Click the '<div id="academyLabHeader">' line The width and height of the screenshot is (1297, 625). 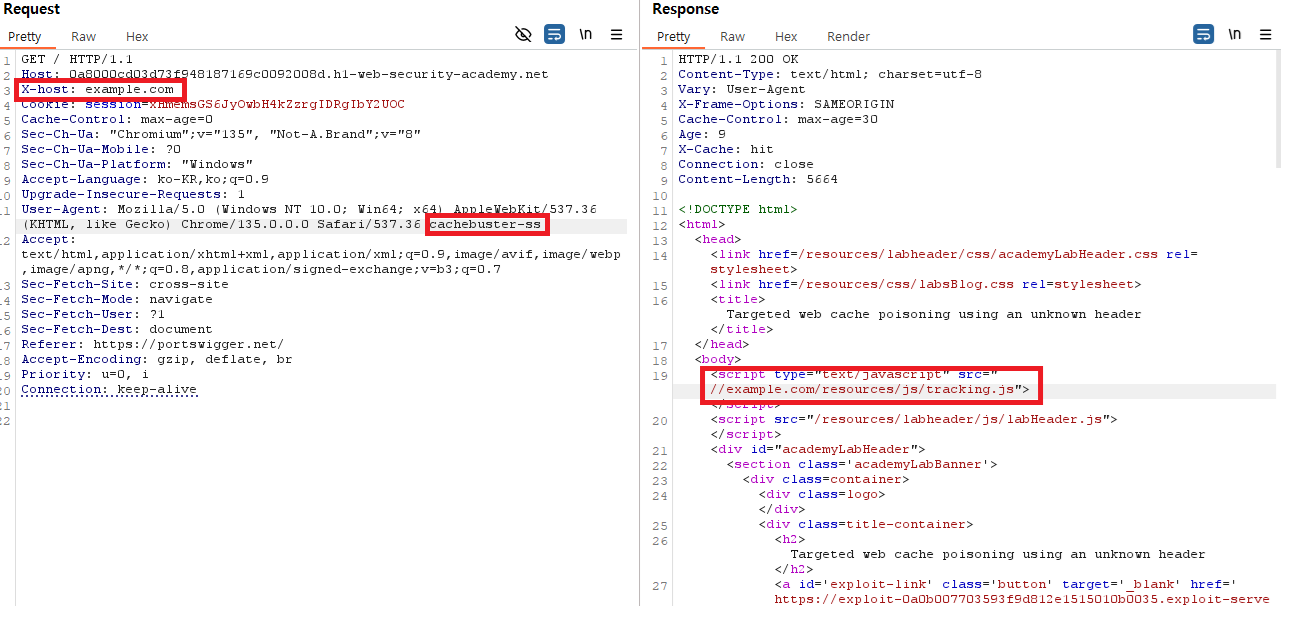tap(818, 449)
